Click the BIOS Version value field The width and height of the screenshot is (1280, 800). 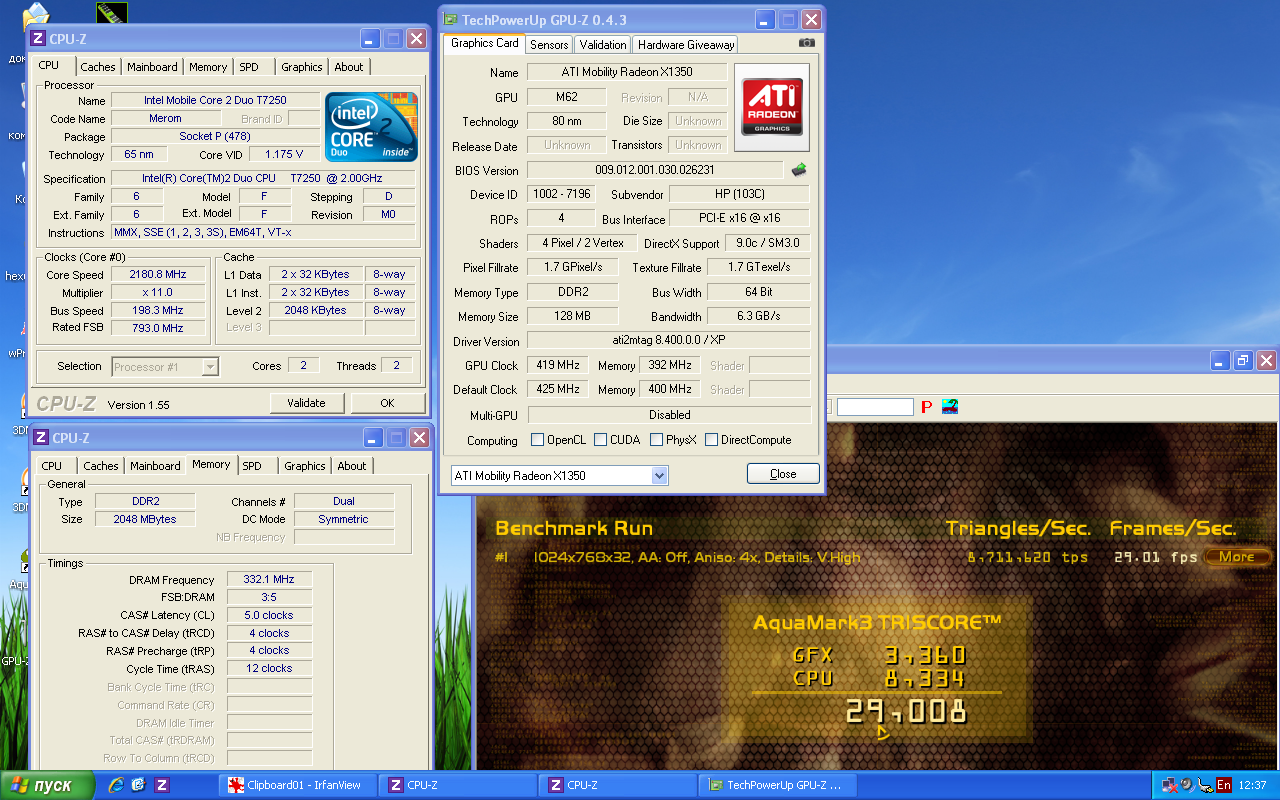tap(655, 170)
